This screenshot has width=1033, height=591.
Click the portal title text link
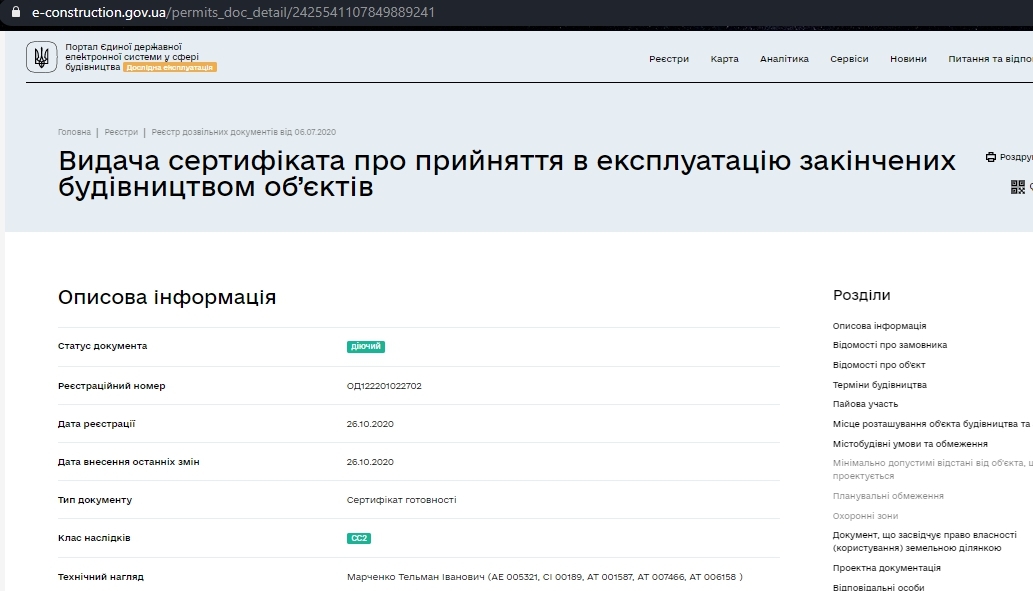click(x=132, y=57)
